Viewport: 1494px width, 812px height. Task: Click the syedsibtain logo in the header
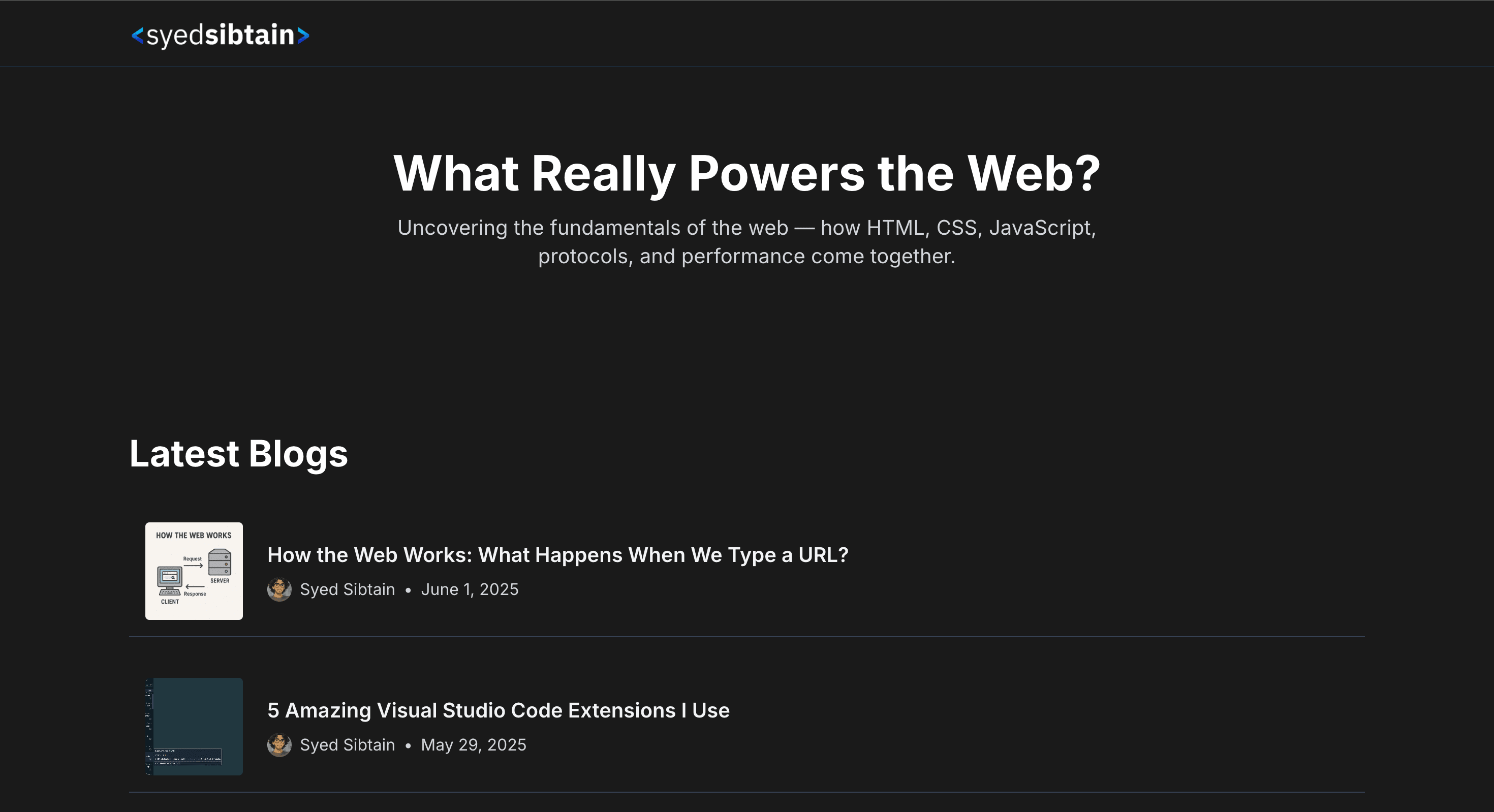221,35
